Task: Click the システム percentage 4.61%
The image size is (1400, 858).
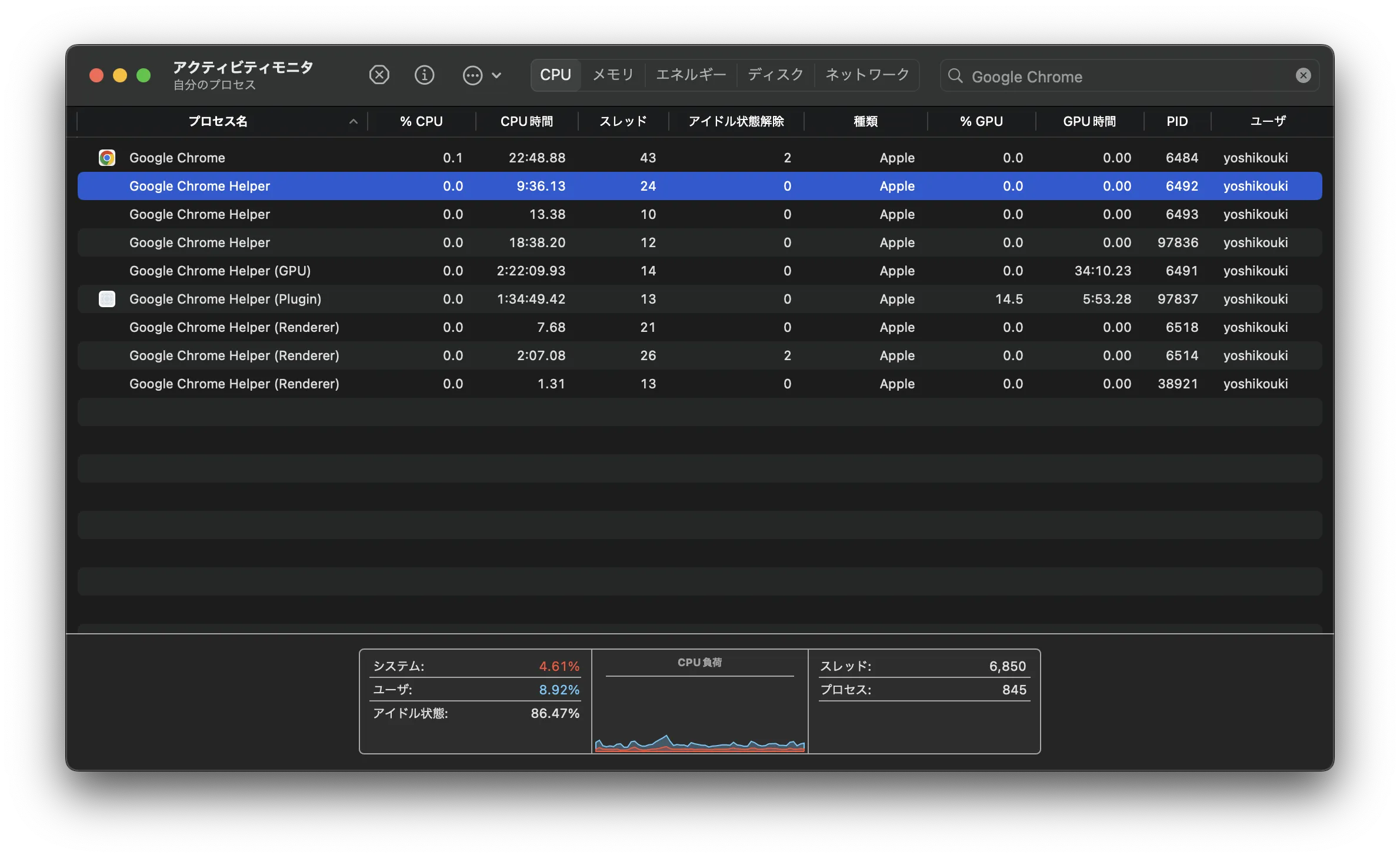Action: [x=559, y=666]
